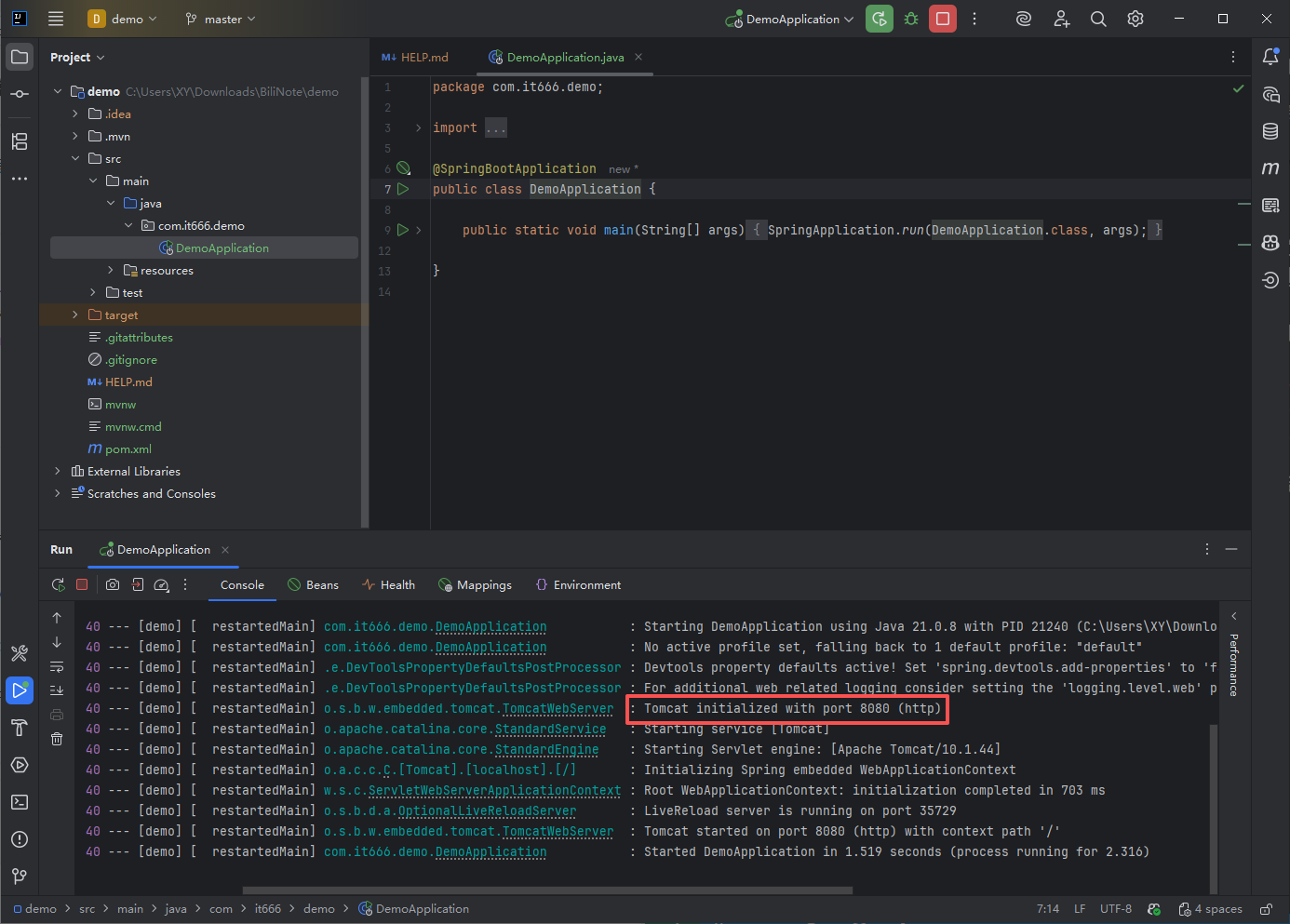Click the UTF-8 encoding in status bar
The image size is (1290, 924).
click(1115, 909)
